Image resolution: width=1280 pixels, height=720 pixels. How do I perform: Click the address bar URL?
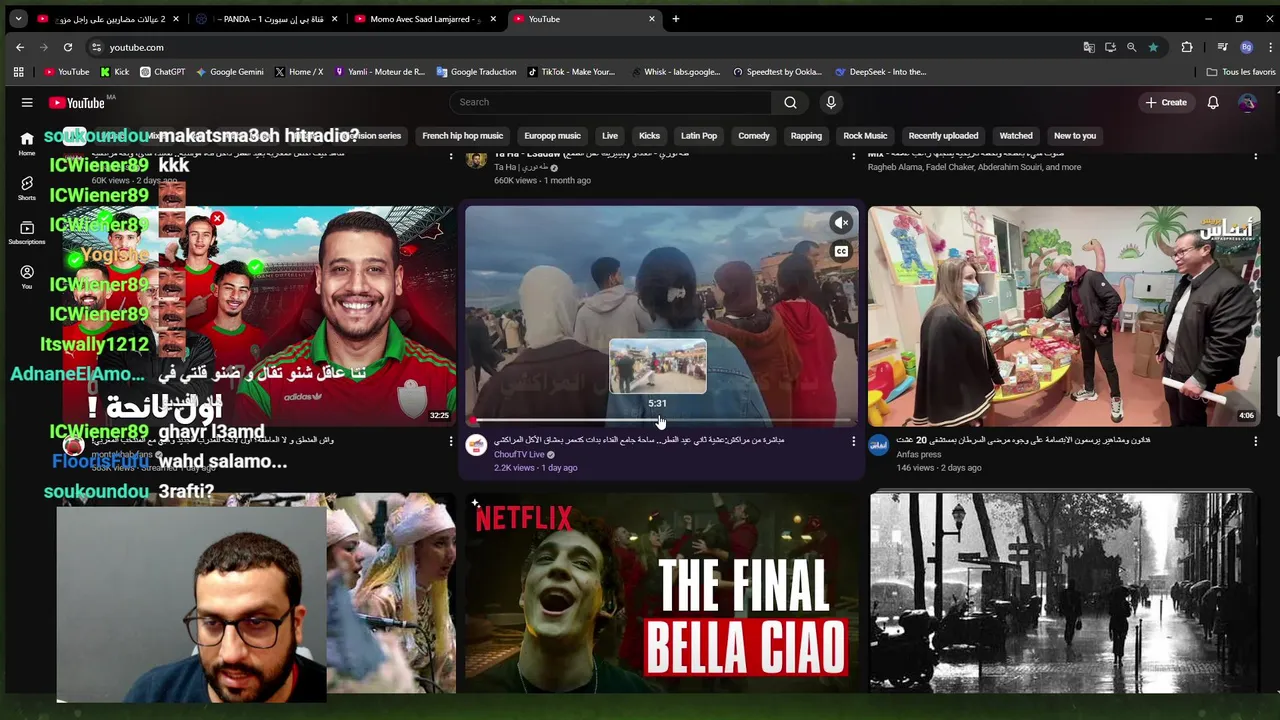pos(136,47)
